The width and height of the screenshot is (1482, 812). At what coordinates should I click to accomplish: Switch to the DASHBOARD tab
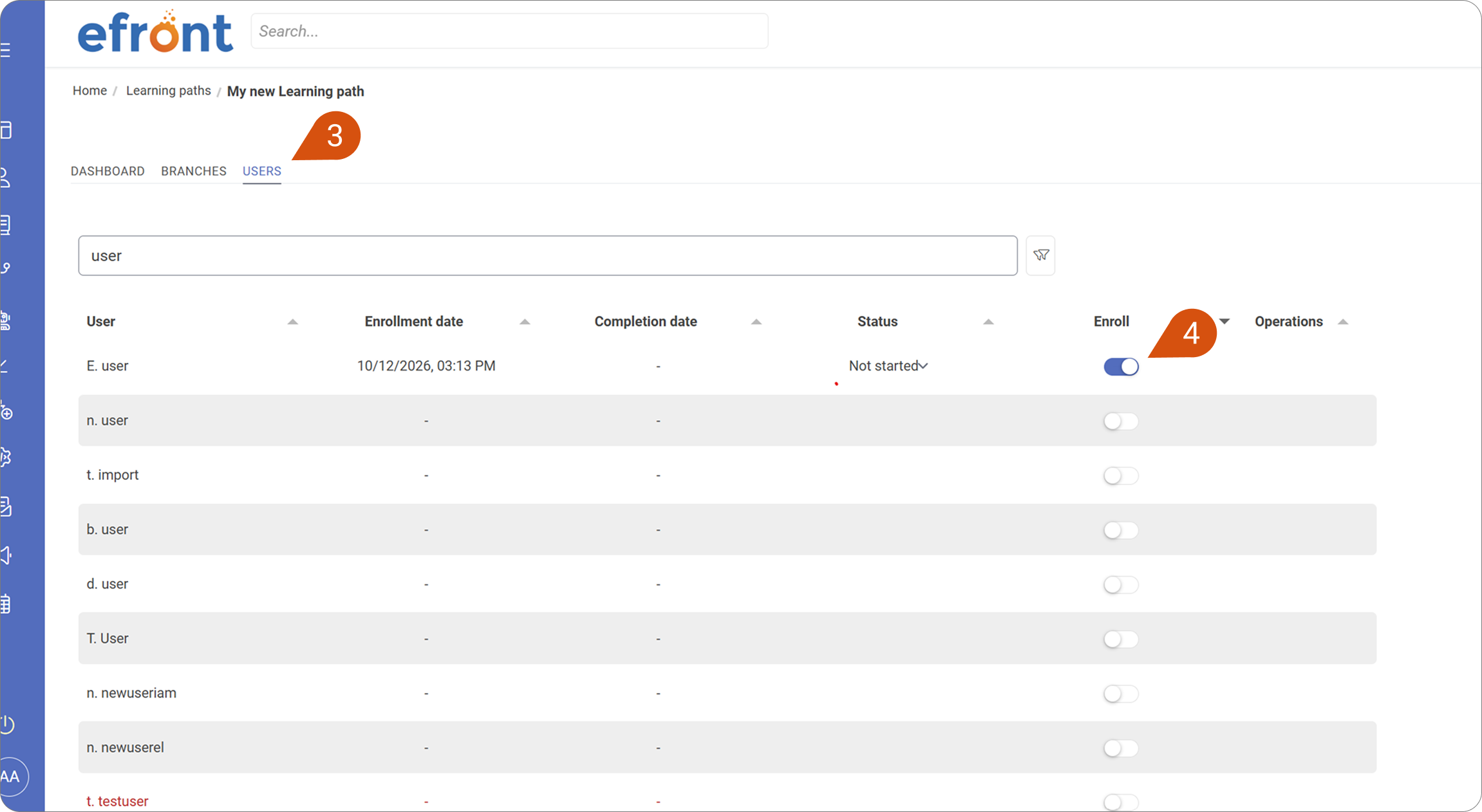(x=108, y=171)
